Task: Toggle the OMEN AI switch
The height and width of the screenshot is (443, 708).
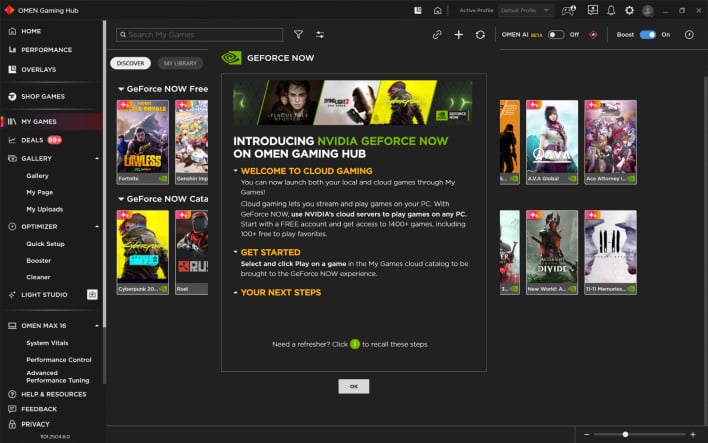Action: click(556, 34)
